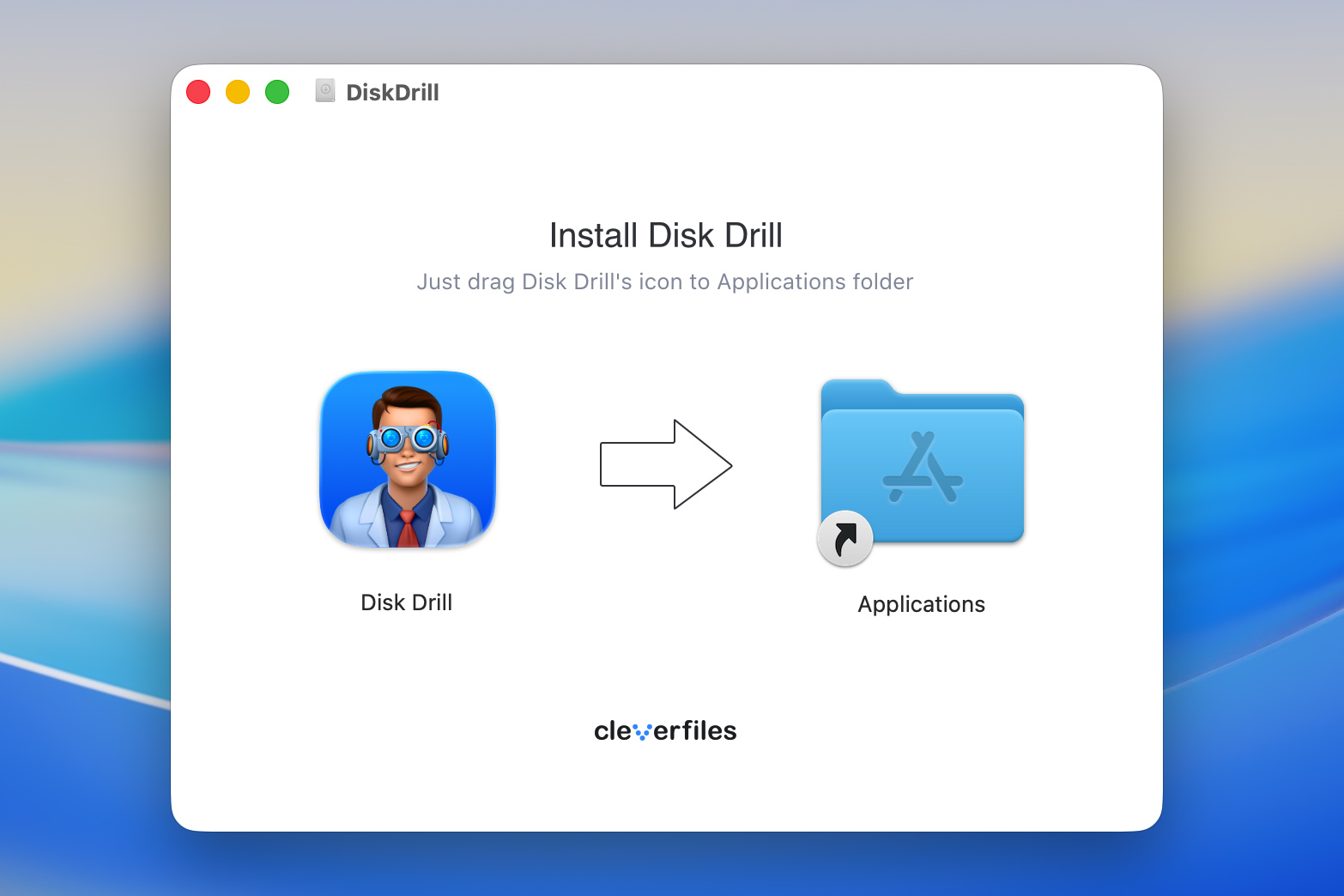The height and width of the screenshot is (896, 1344).
Task: Open the Applications folder shortcut
Action: 922,470
